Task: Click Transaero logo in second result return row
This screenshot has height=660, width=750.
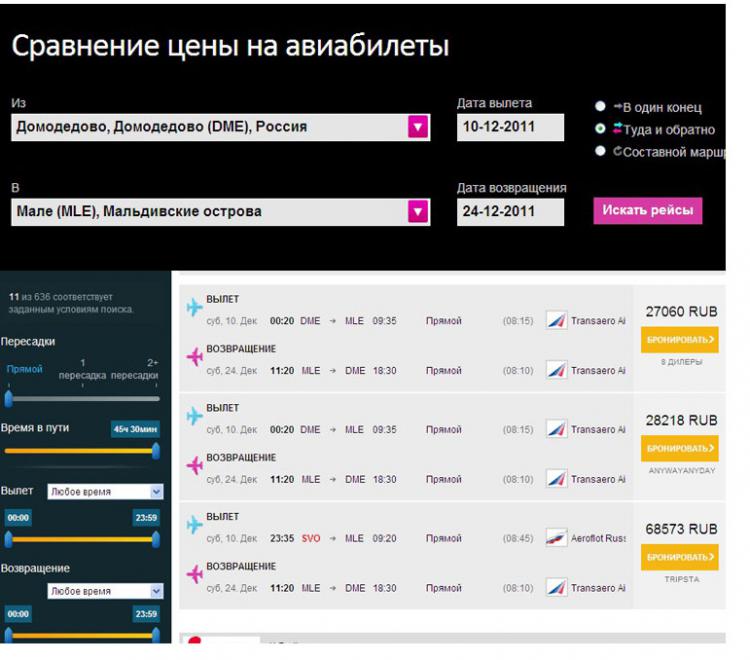Action: coord(556,479)
